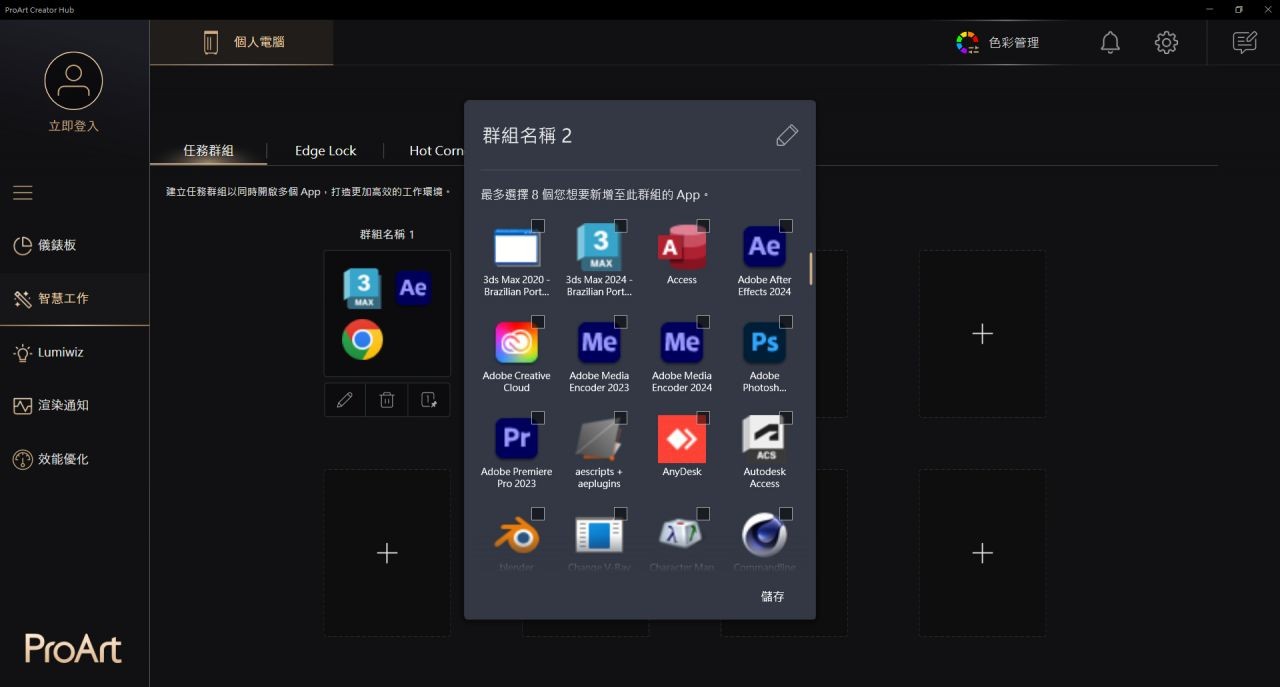Open the 色彩管理 color management option
Image resolution: width=1280 pixels, height=687 pixels.
(x=998, y=43)
